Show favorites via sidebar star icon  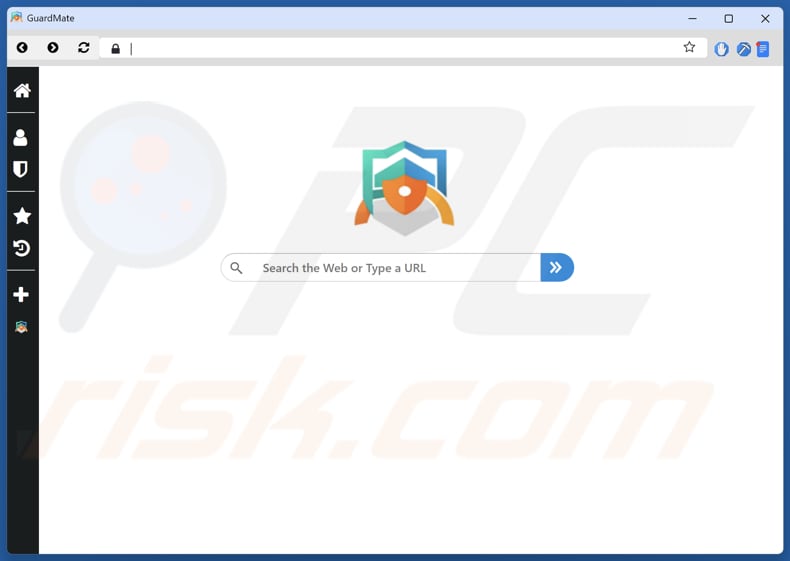point(22,216)
